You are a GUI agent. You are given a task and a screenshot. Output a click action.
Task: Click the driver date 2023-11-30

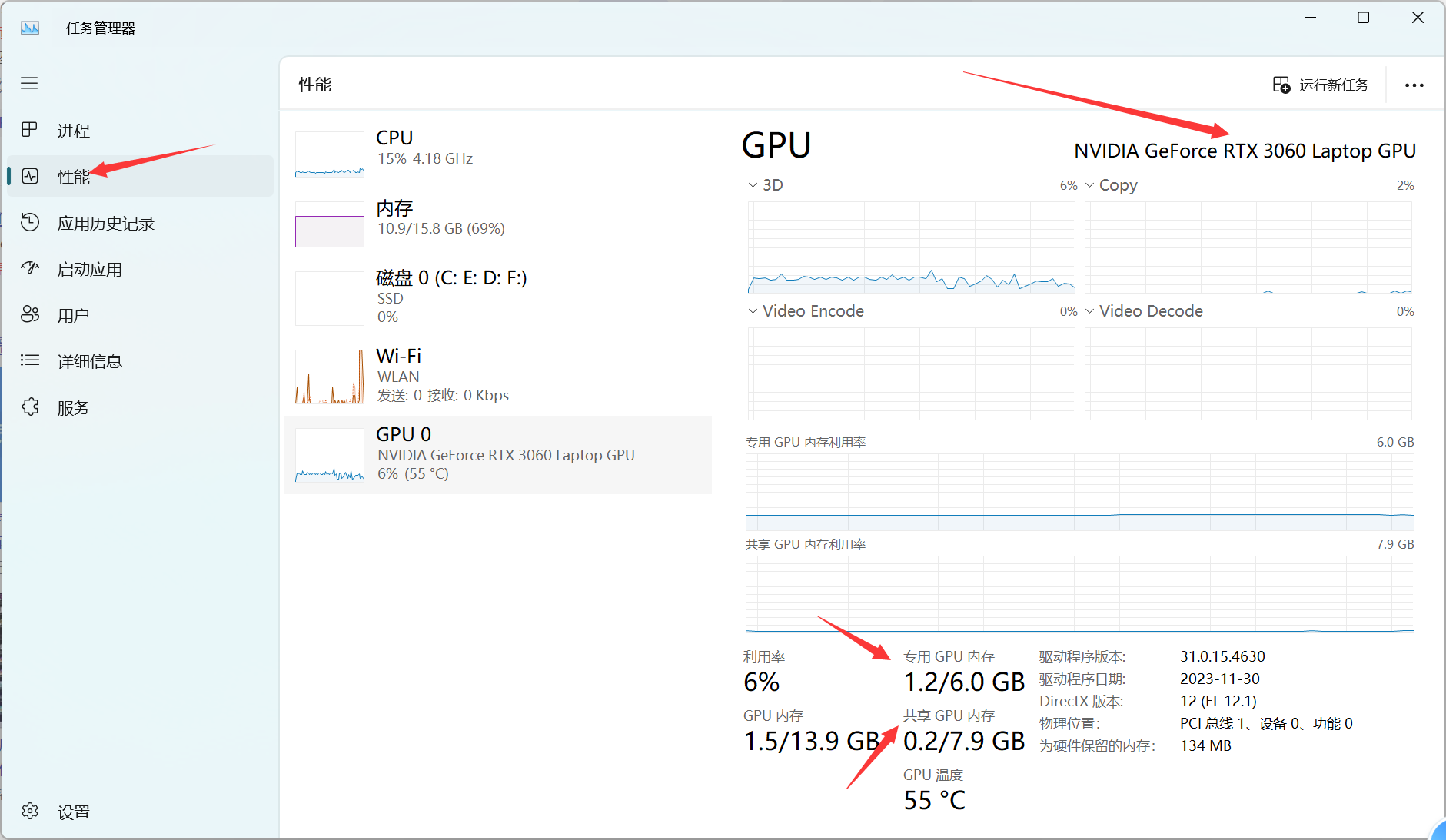point(1220,679)
